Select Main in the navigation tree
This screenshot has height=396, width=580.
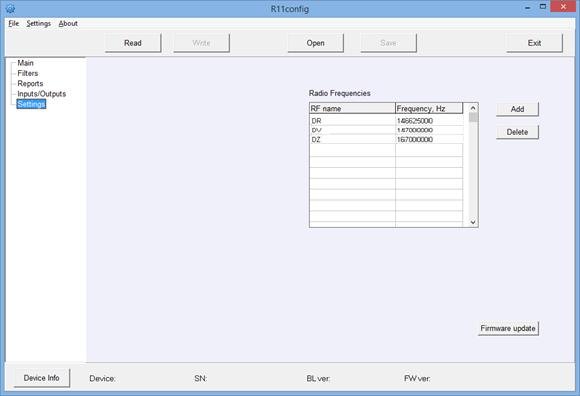coord(26,63)
